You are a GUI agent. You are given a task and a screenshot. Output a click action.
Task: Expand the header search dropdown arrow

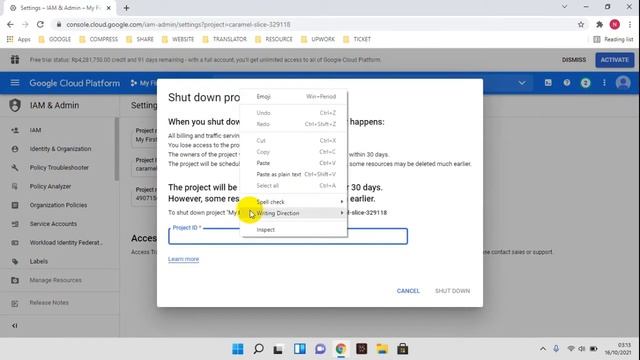tap(522, 83)
